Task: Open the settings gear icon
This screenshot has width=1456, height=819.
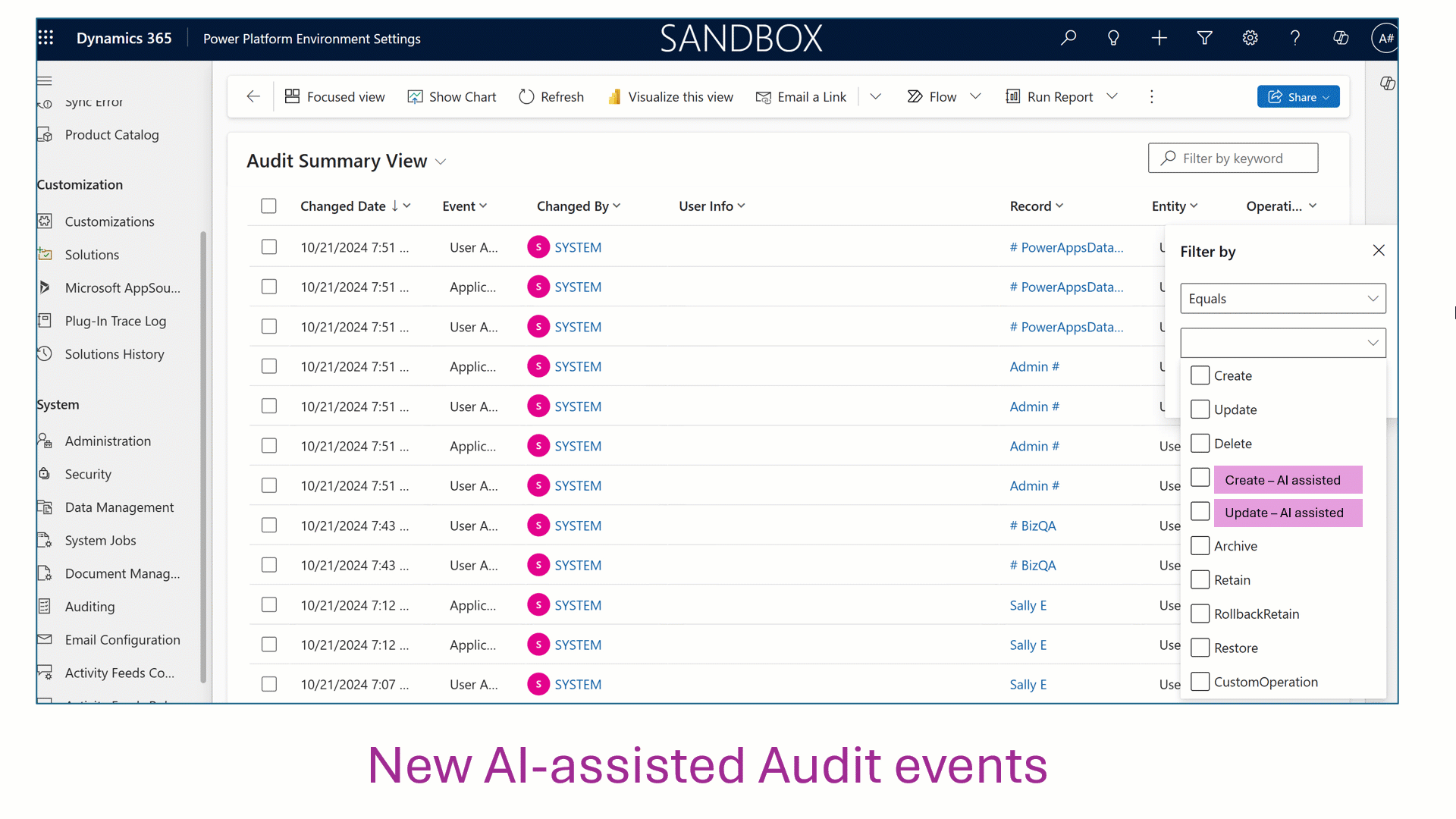Action: click(1250, 38)
